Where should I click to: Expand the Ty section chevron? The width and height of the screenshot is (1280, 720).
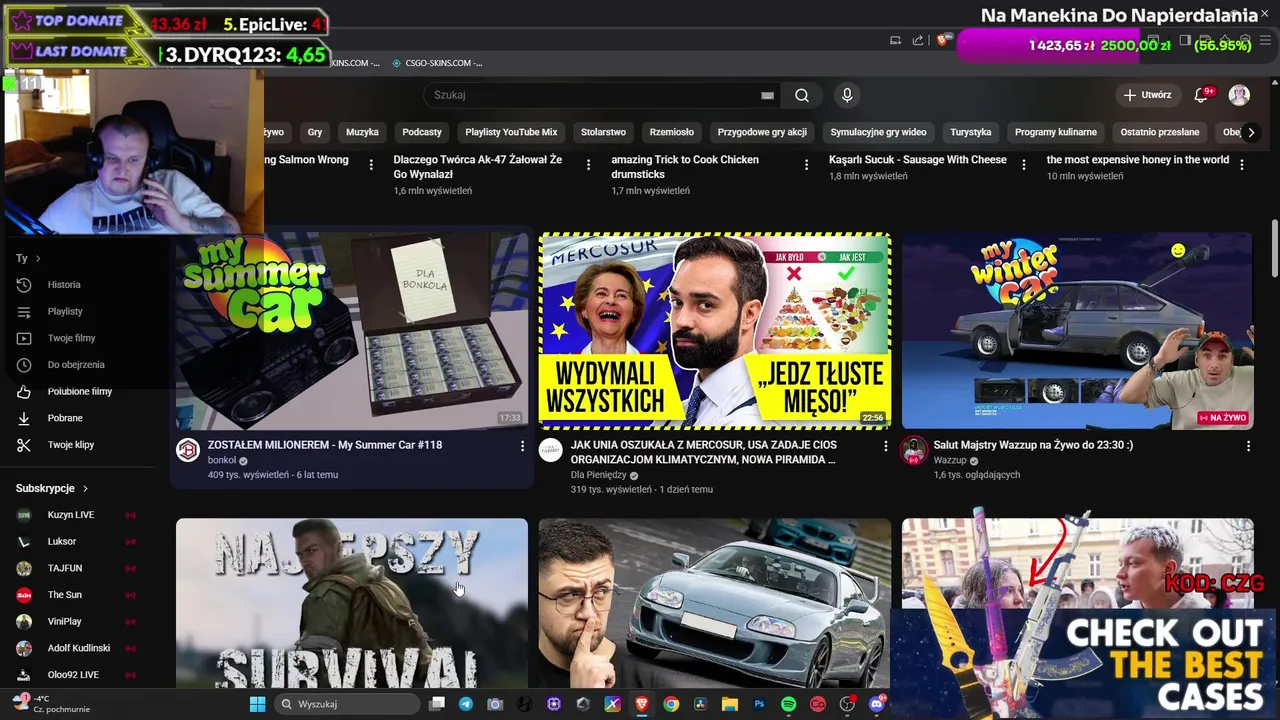pos(38,258)
